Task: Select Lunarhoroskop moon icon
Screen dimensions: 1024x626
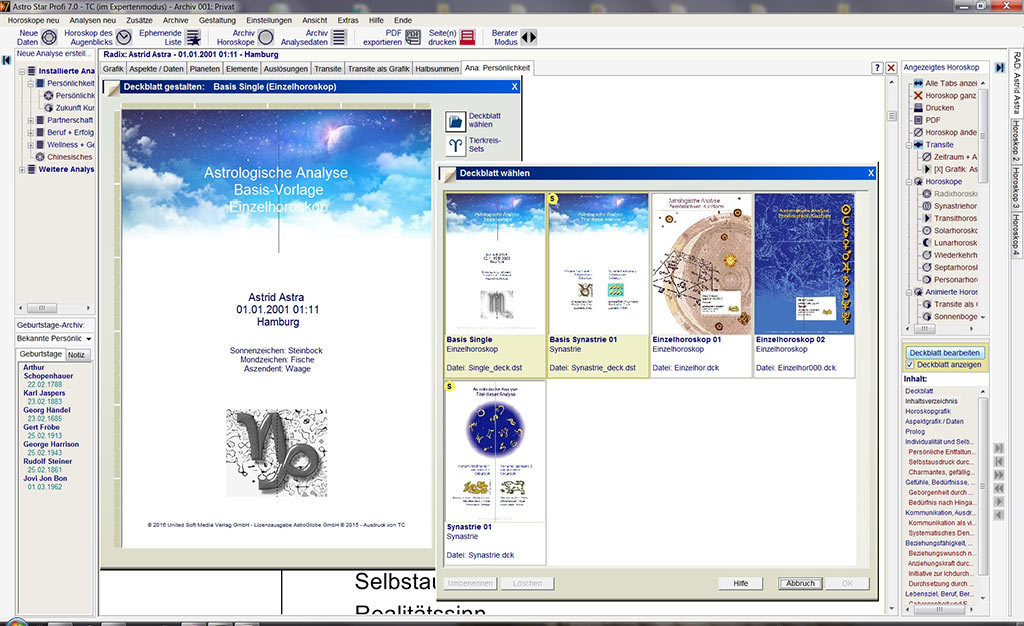Action: click(x=927, y=243)
